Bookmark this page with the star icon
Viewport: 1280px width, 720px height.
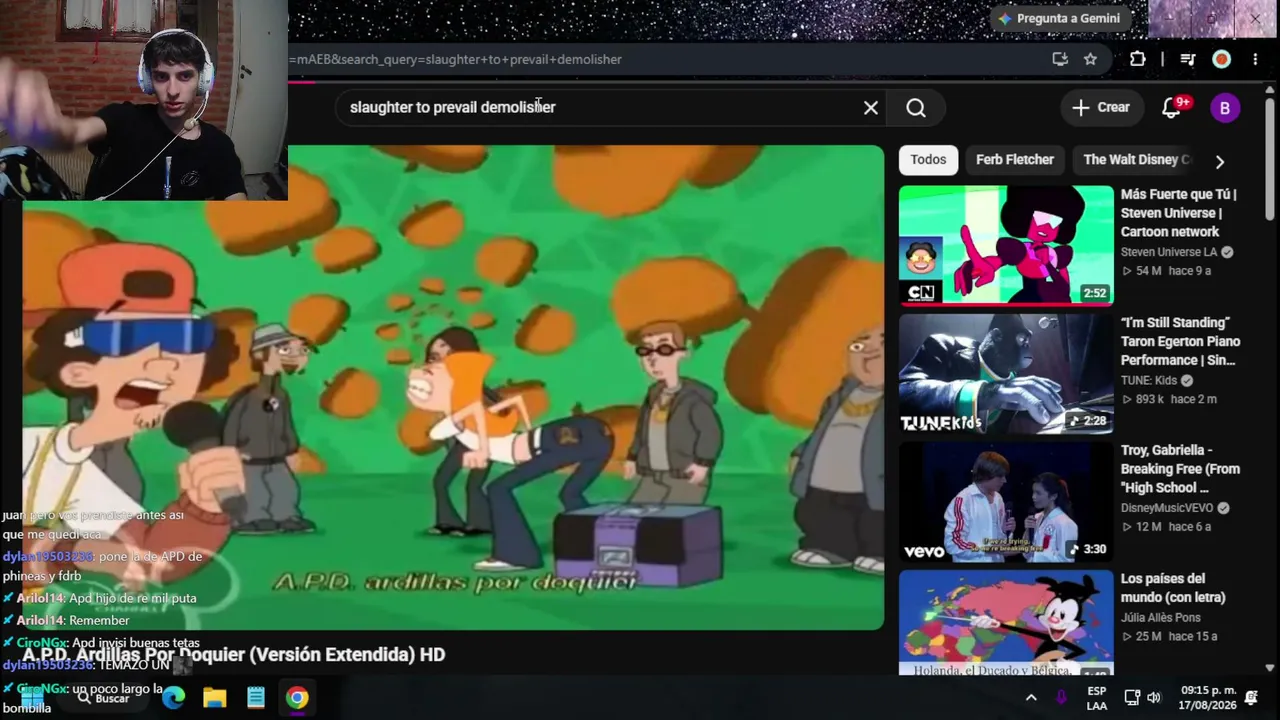[x=1090, y=59]
